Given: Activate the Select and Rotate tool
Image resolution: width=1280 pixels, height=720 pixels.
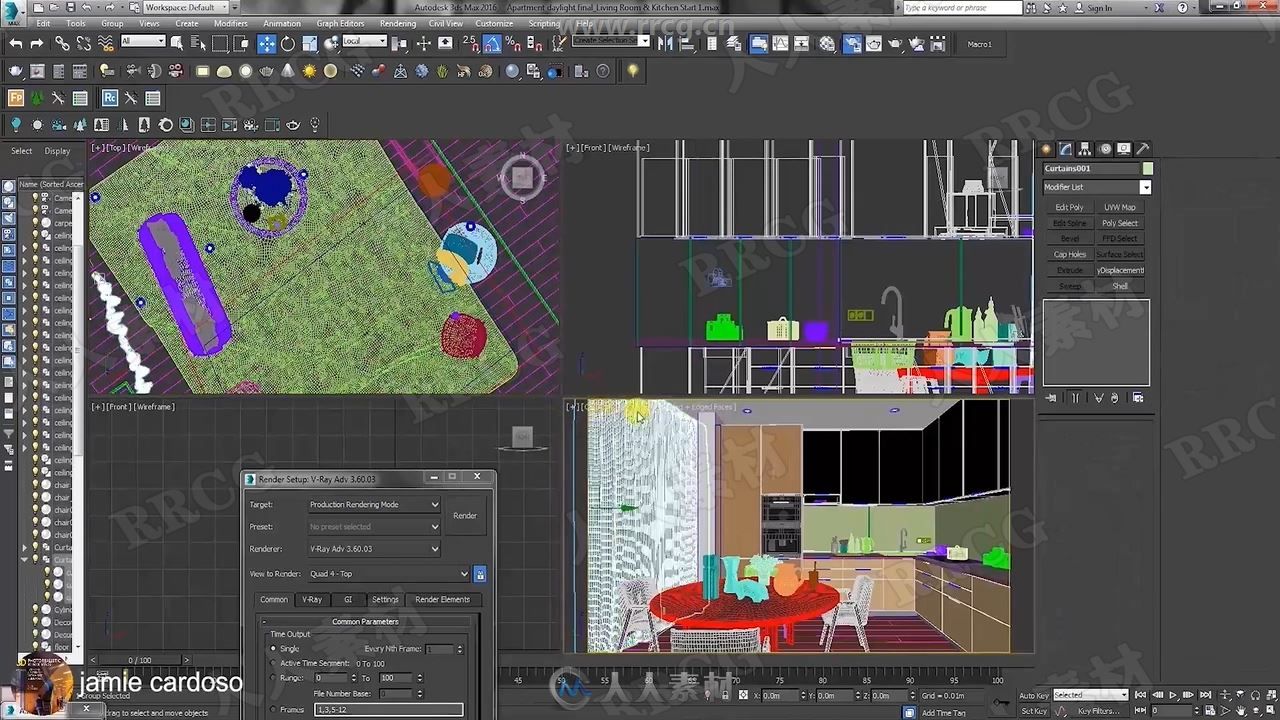Looking at the screenshot, I should [x=288, y=43].
